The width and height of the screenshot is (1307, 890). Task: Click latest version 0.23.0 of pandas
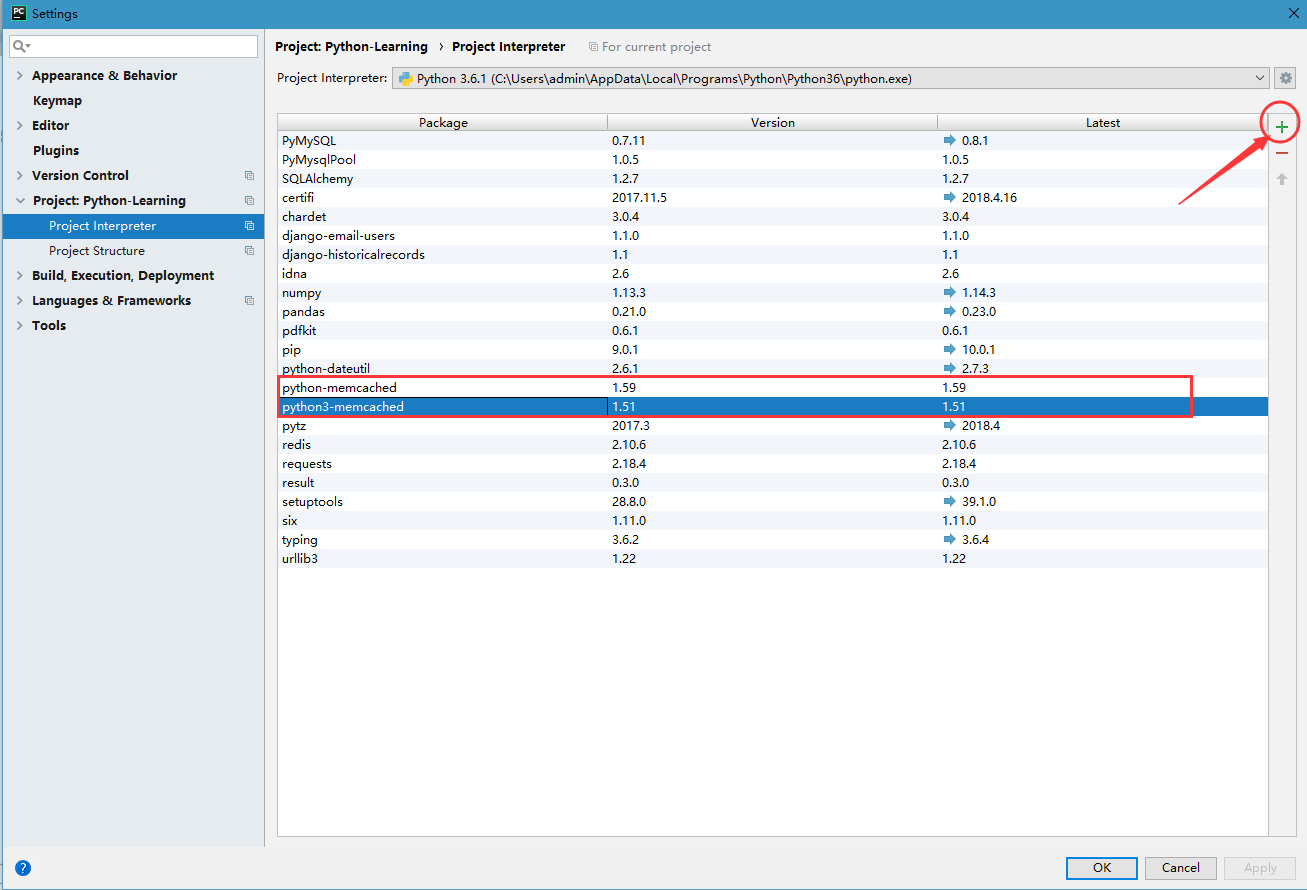[x=979, y=312]
